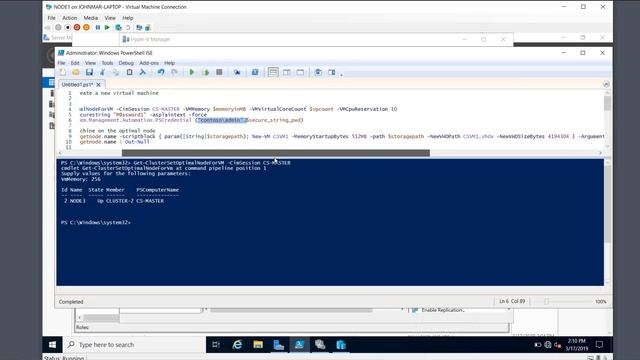640x360 pixels.
Task: Click Enable Replication in background Hyper-V window
Action: tap(443, 310)
